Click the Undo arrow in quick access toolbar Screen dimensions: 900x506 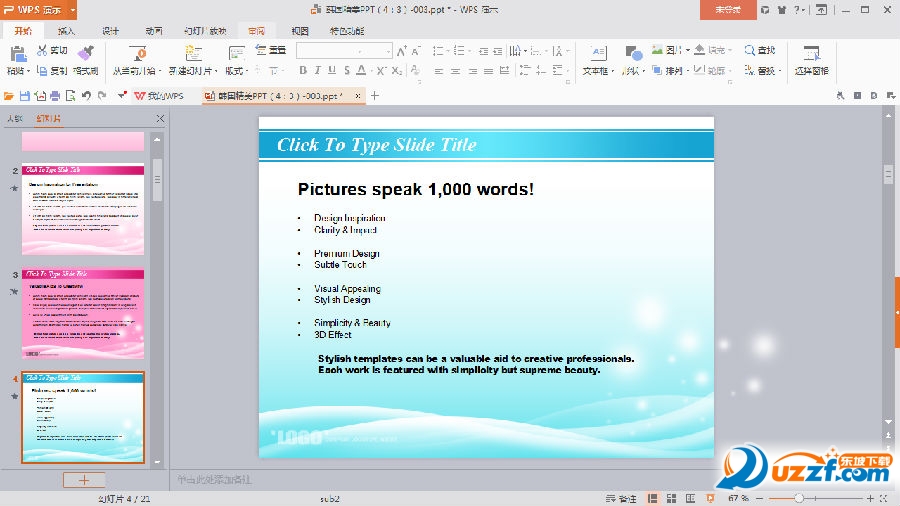pos(87,96)
